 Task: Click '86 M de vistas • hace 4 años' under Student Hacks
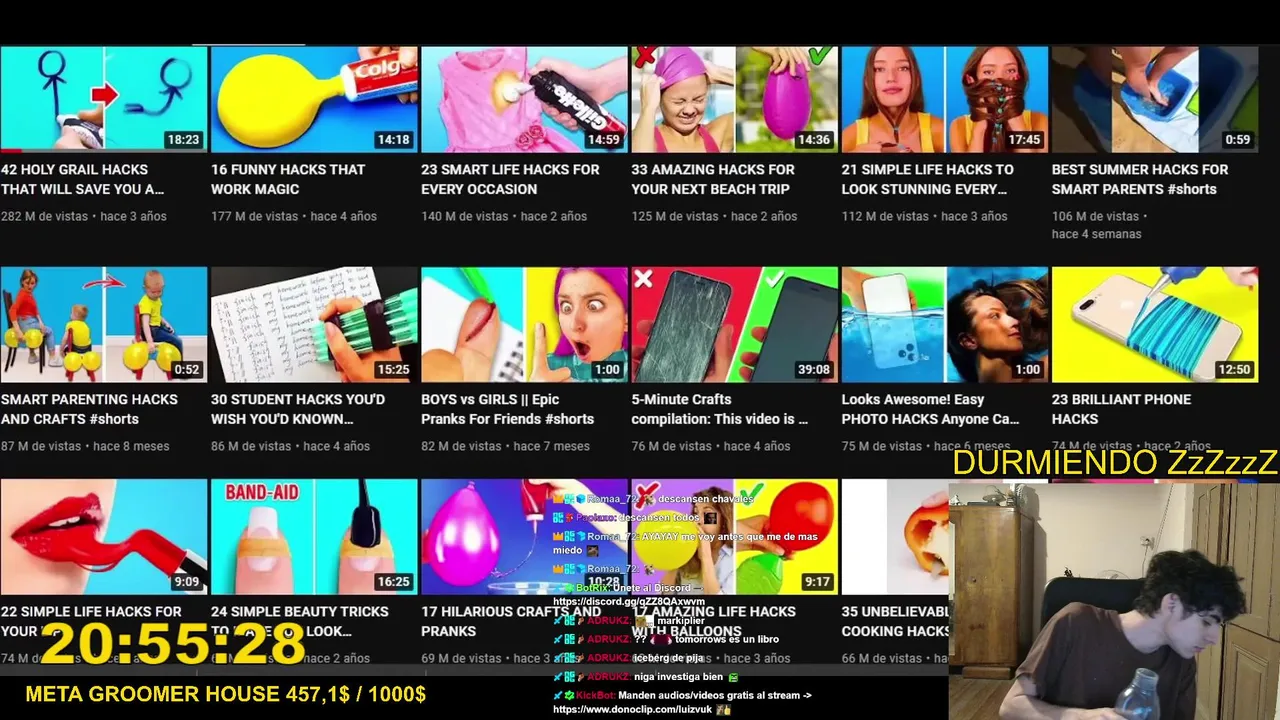(x=290, y=446)
